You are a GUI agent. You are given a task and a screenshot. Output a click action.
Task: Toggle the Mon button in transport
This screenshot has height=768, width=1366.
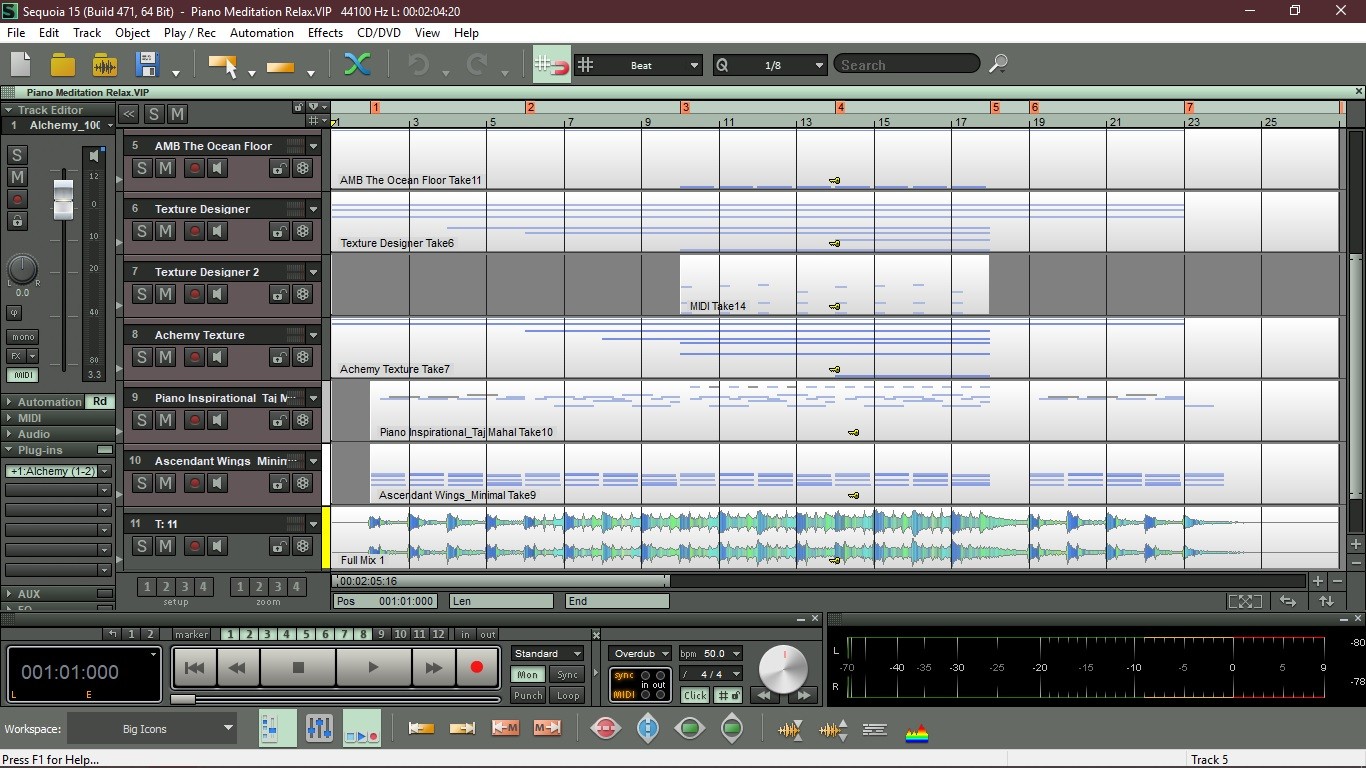tap(527, 675)
